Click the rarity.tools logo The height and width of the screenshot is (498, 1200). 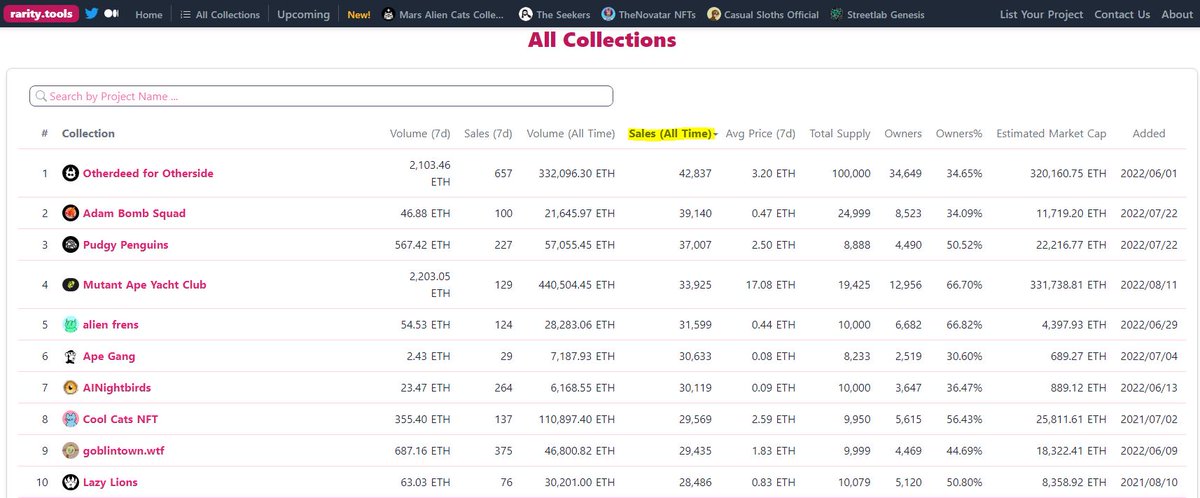(x=41, y=15)
